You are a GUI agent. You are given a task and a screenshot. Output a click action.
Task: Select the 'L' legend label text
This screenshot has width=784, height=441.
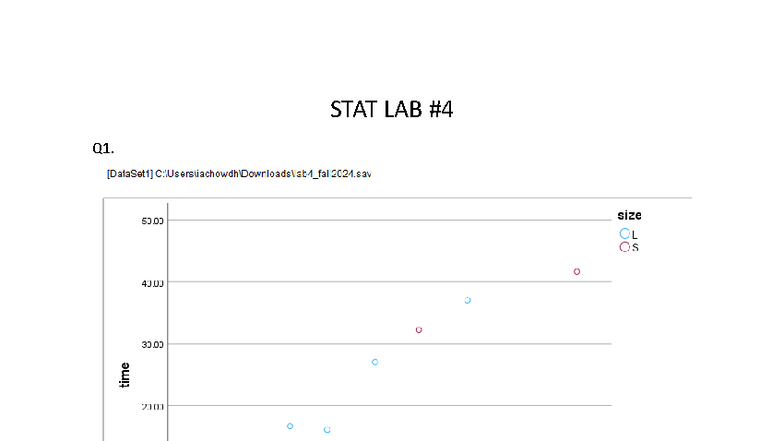[x=635, y=234]
